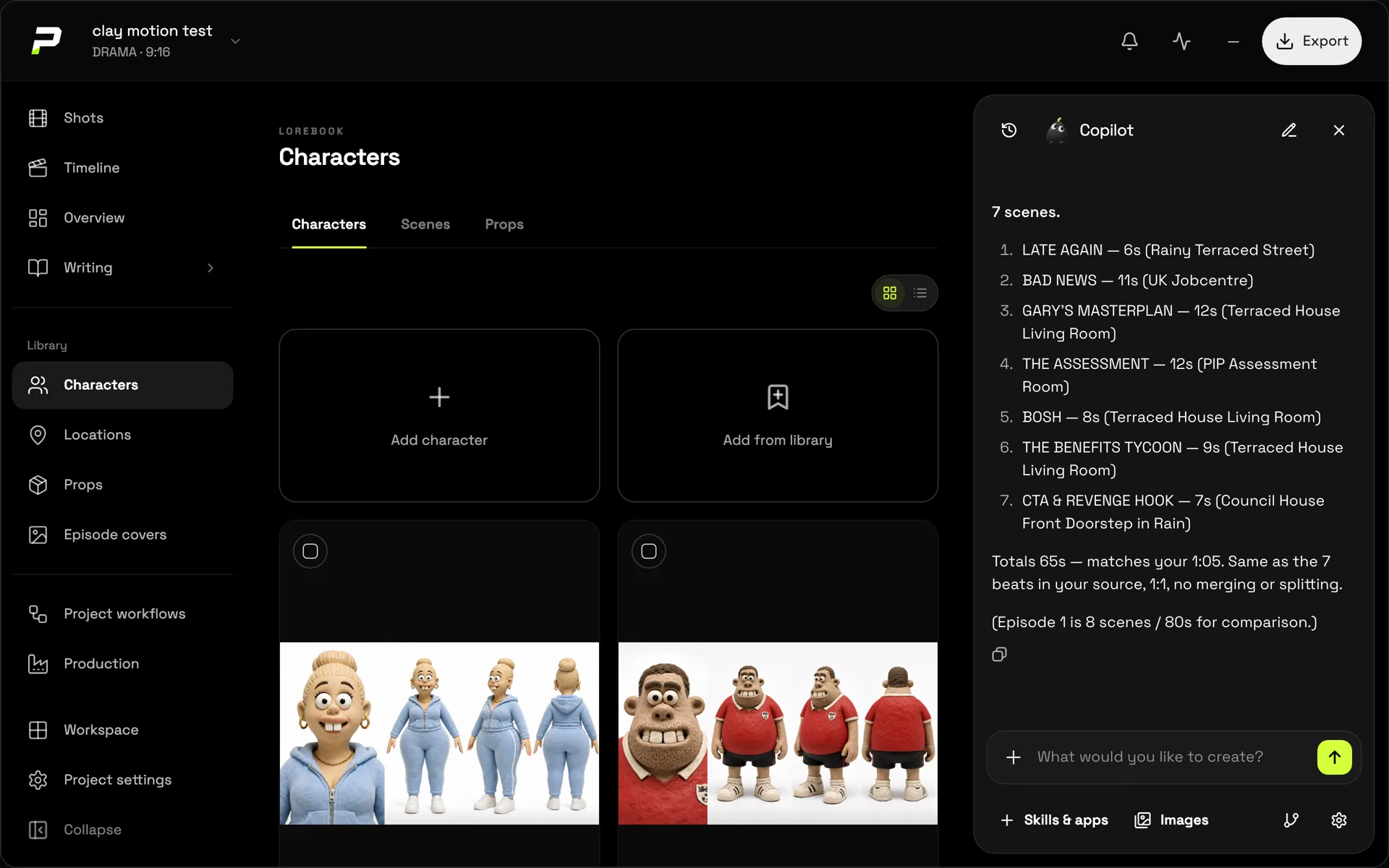Expand the Writing submenu
Image resolution: width=1389 pixels, height=868 pixels.
click(x=211, y=268)
